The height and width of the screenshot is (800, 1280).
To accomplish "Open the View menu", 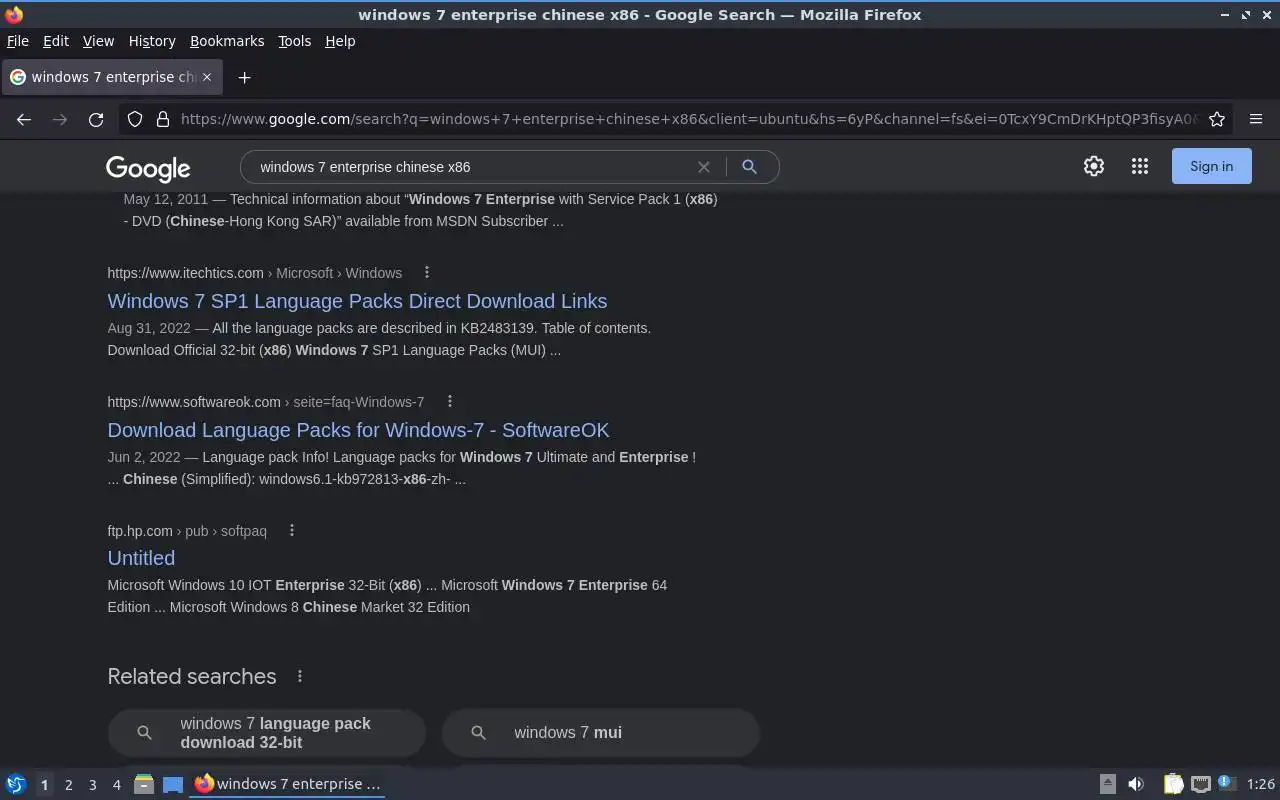I will click(x=98, y=41).
